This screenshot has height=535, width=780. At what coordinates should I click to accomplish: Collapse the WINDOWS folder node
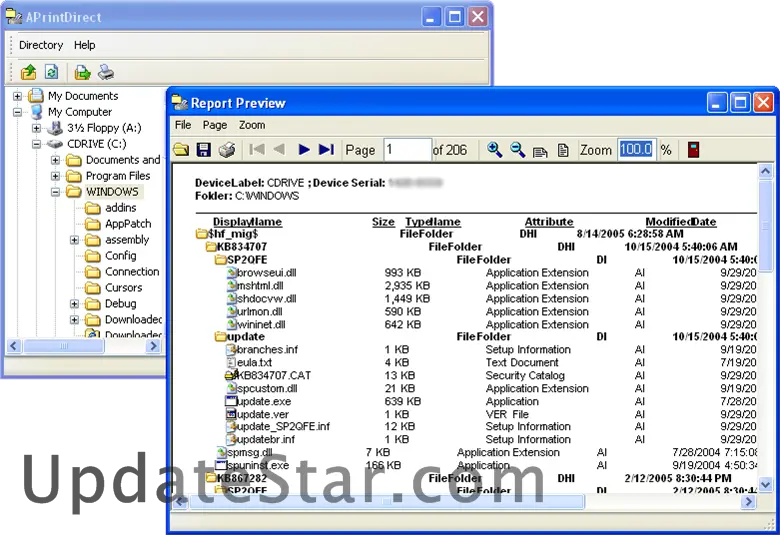55,192
